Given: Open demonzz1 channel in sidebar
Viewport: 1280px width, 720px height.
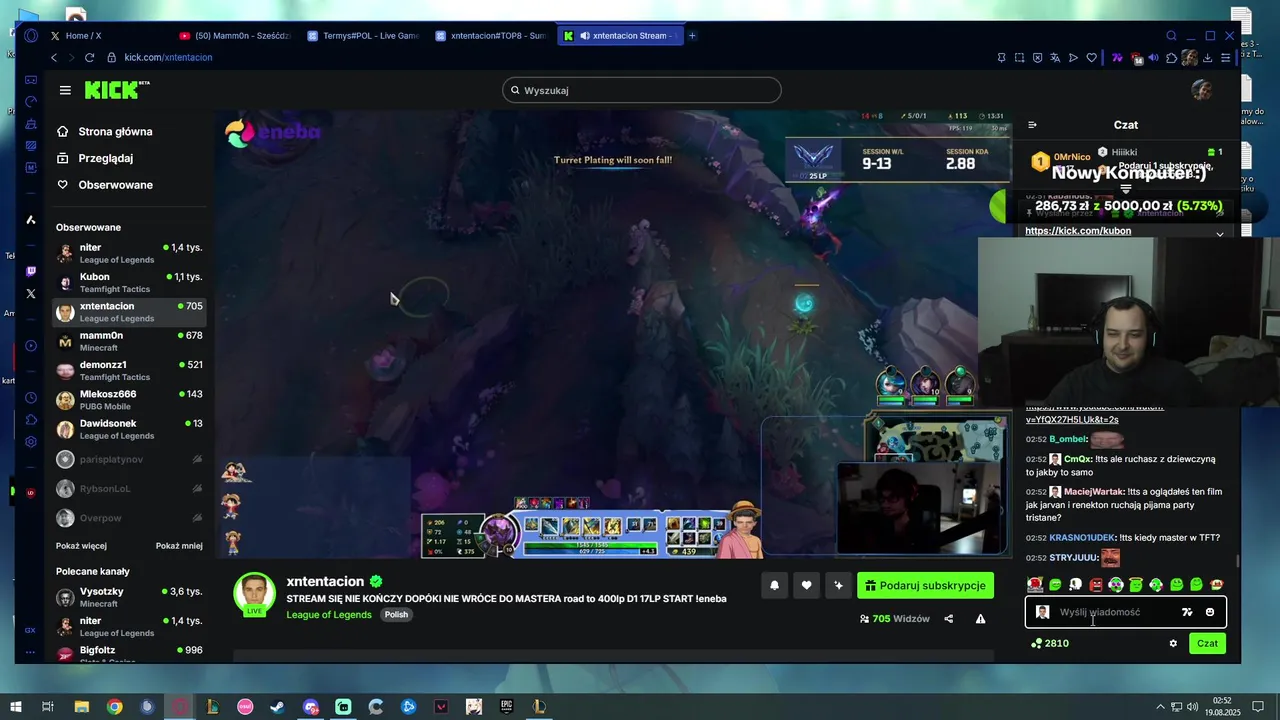Looking at the screenshot, I should (x=129, y=371).
